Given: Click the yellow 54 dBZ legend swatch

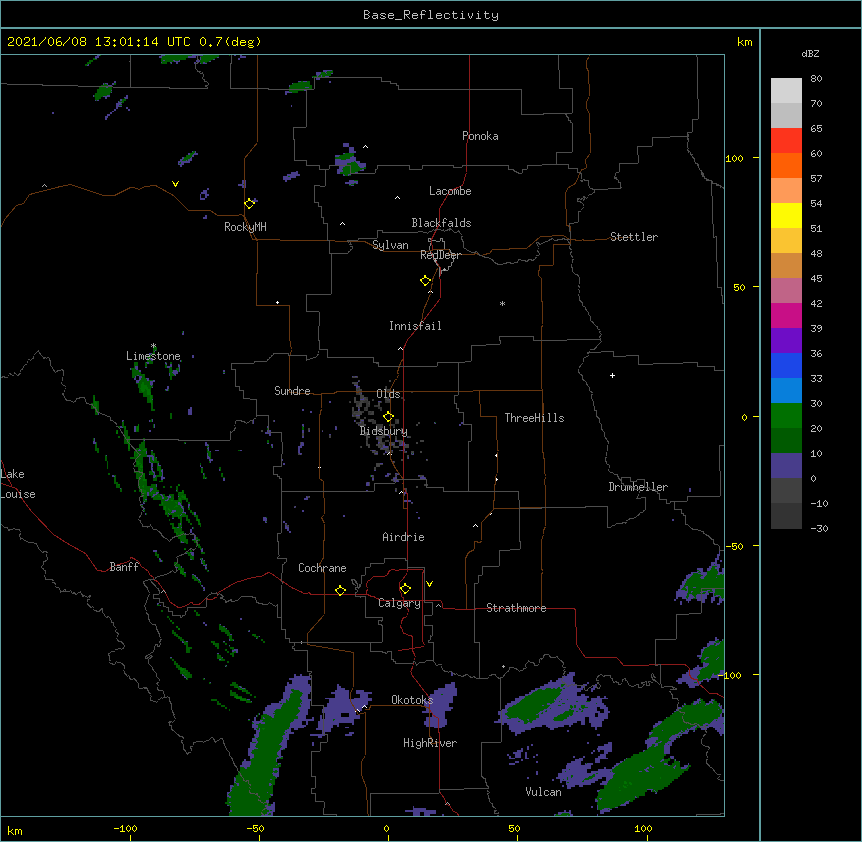Looking at the screenshot, I should tap(786, 215).
